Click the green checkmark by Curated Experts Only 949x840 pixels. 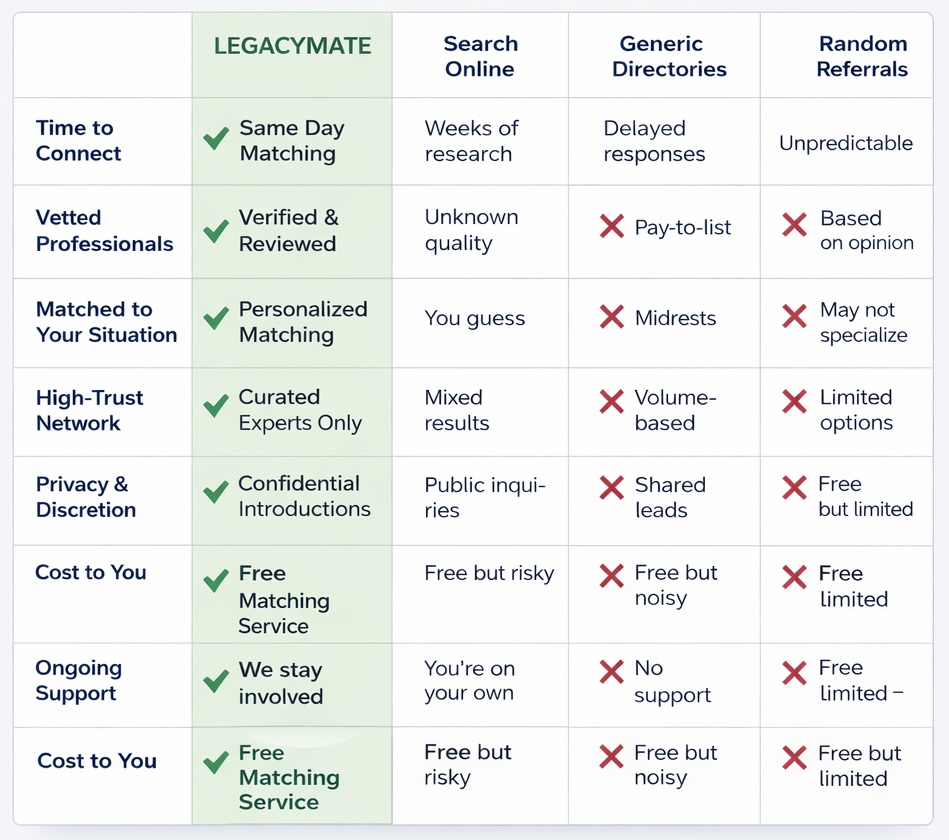click(216, 405)
